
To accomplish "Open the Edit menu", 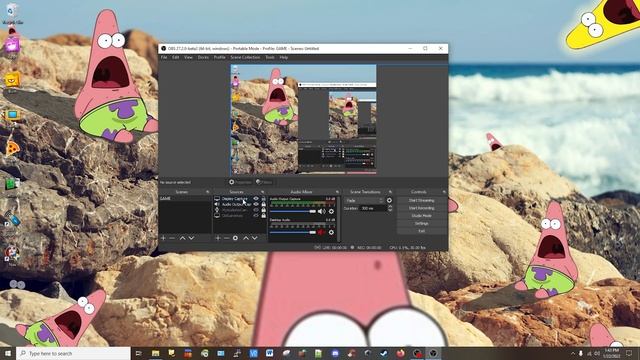I will pos(176,58).
